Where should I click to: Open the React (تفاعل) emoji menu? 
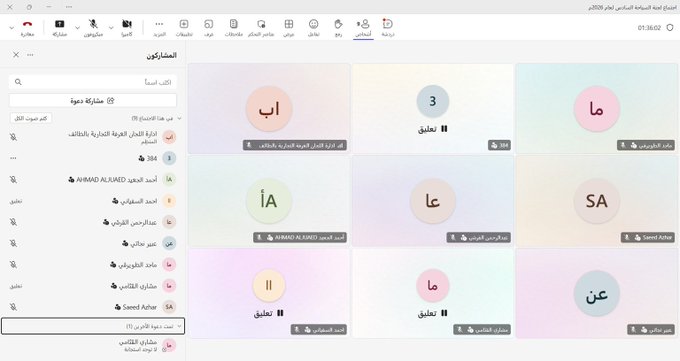coord(314,27)
